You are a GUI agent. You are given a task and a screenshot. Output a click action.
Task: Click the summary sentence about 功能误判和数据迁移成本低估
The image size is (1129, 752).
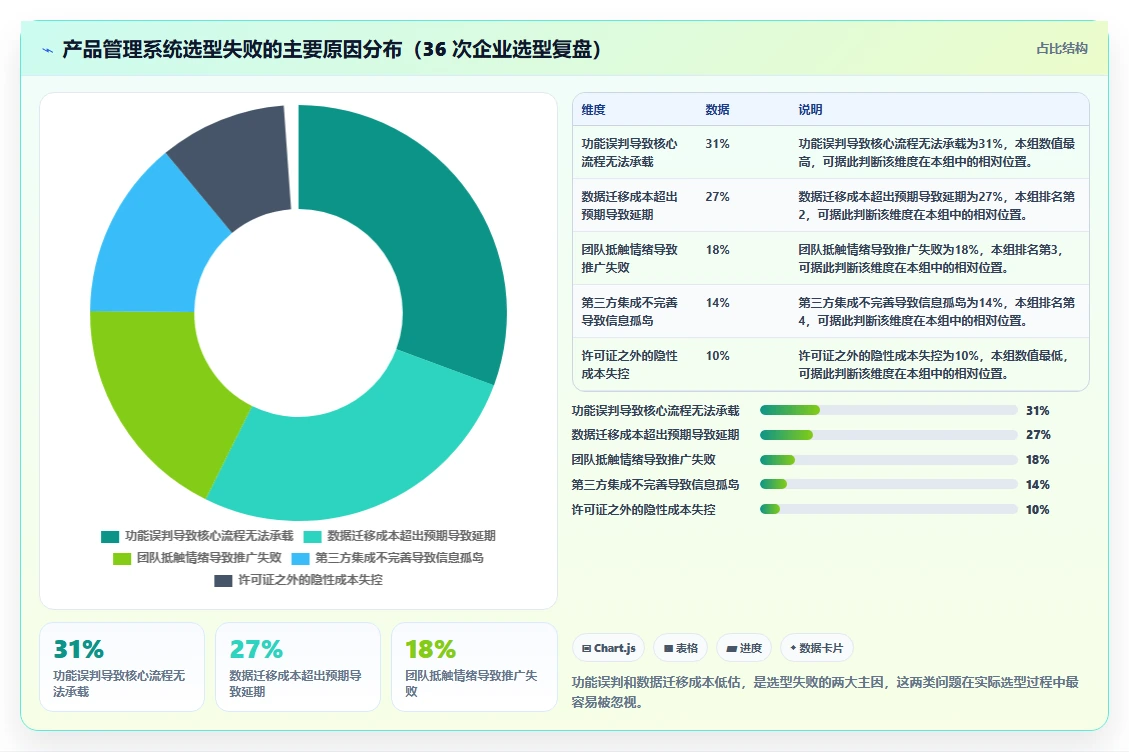825,691
